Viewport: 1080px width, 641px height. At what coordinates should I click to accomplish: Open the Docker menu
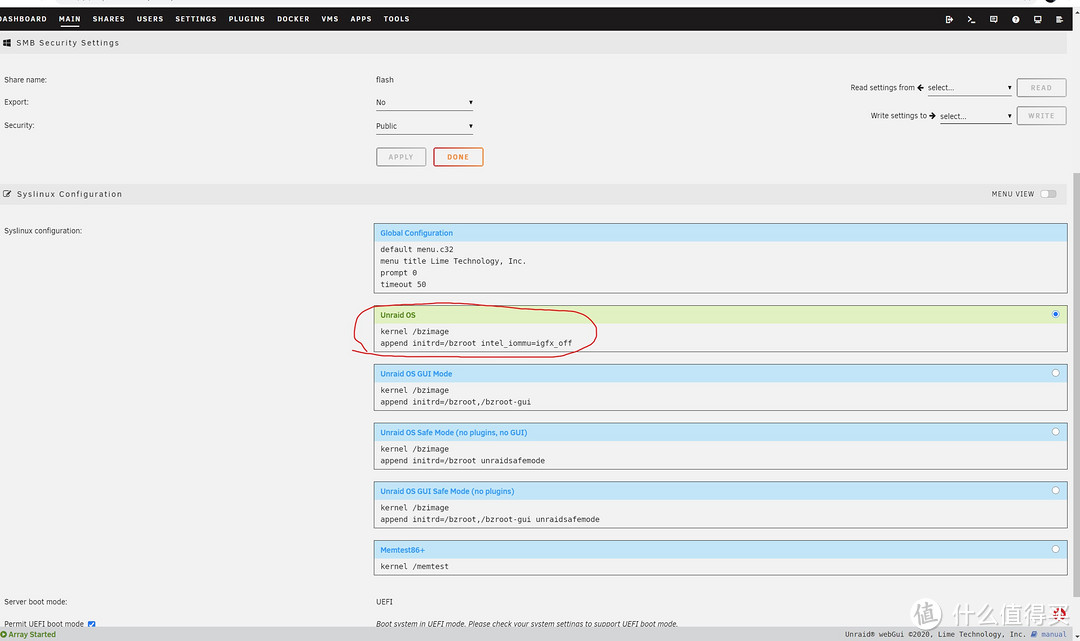click(x=293, y=19)
